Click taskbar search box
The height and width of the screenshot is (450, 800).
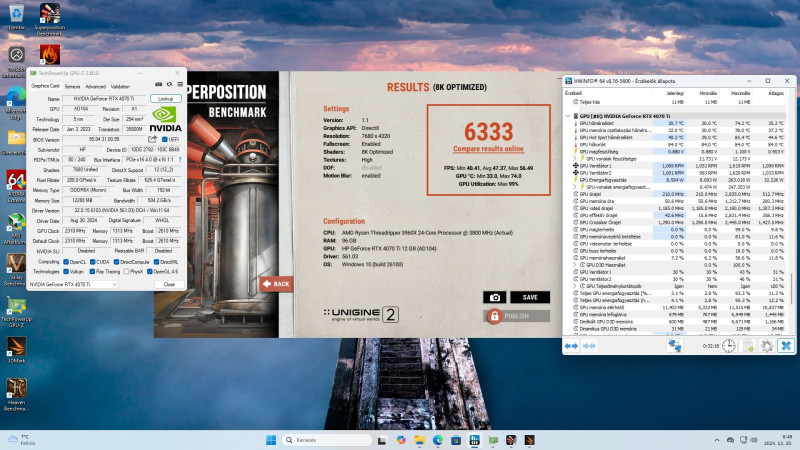click(x=327, y=440)
